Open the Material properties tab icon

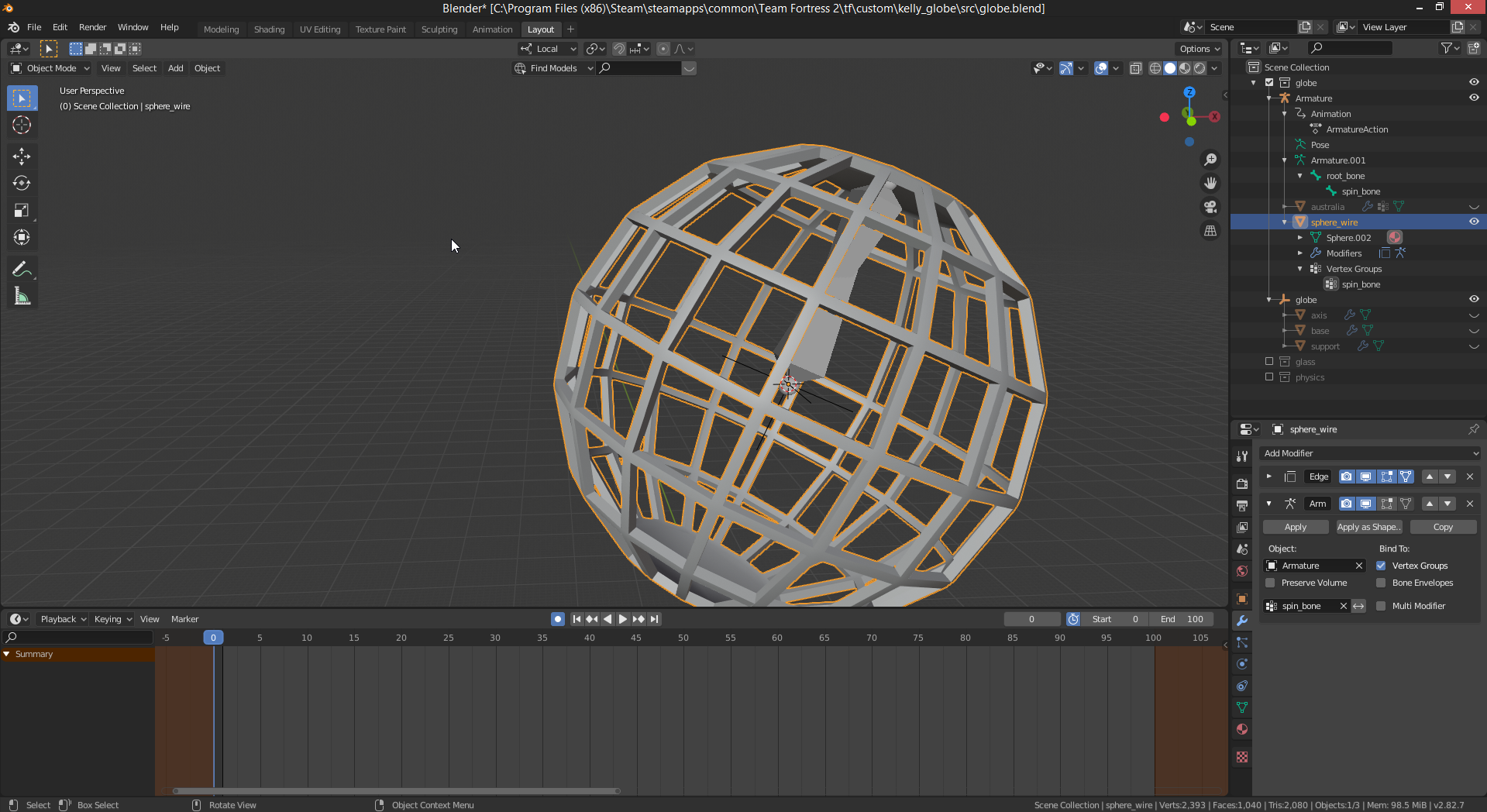coord(1242,729)
